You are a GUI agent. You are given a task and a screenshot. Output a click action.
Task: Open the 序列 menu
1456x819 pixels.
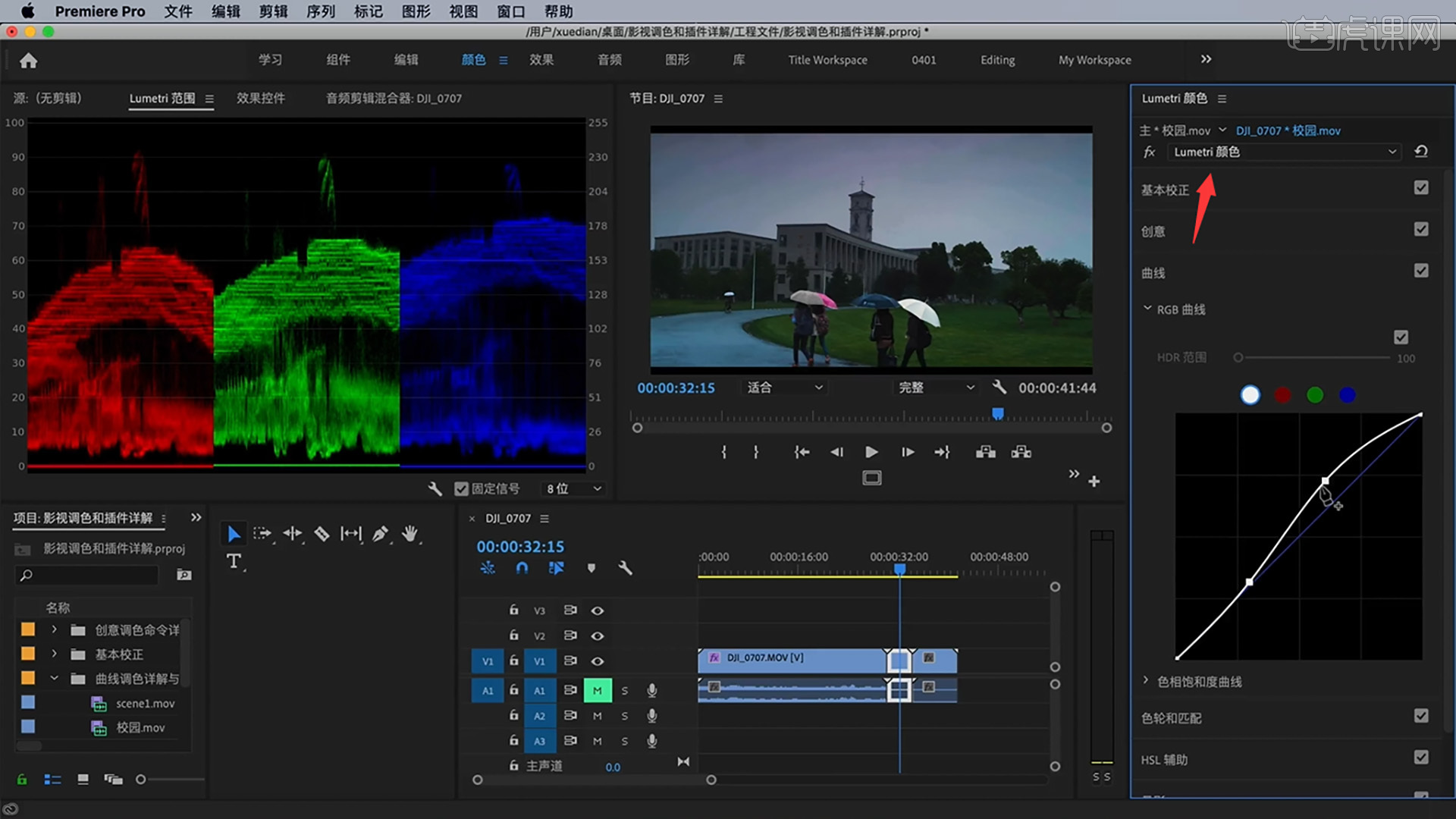pos(320,11)
